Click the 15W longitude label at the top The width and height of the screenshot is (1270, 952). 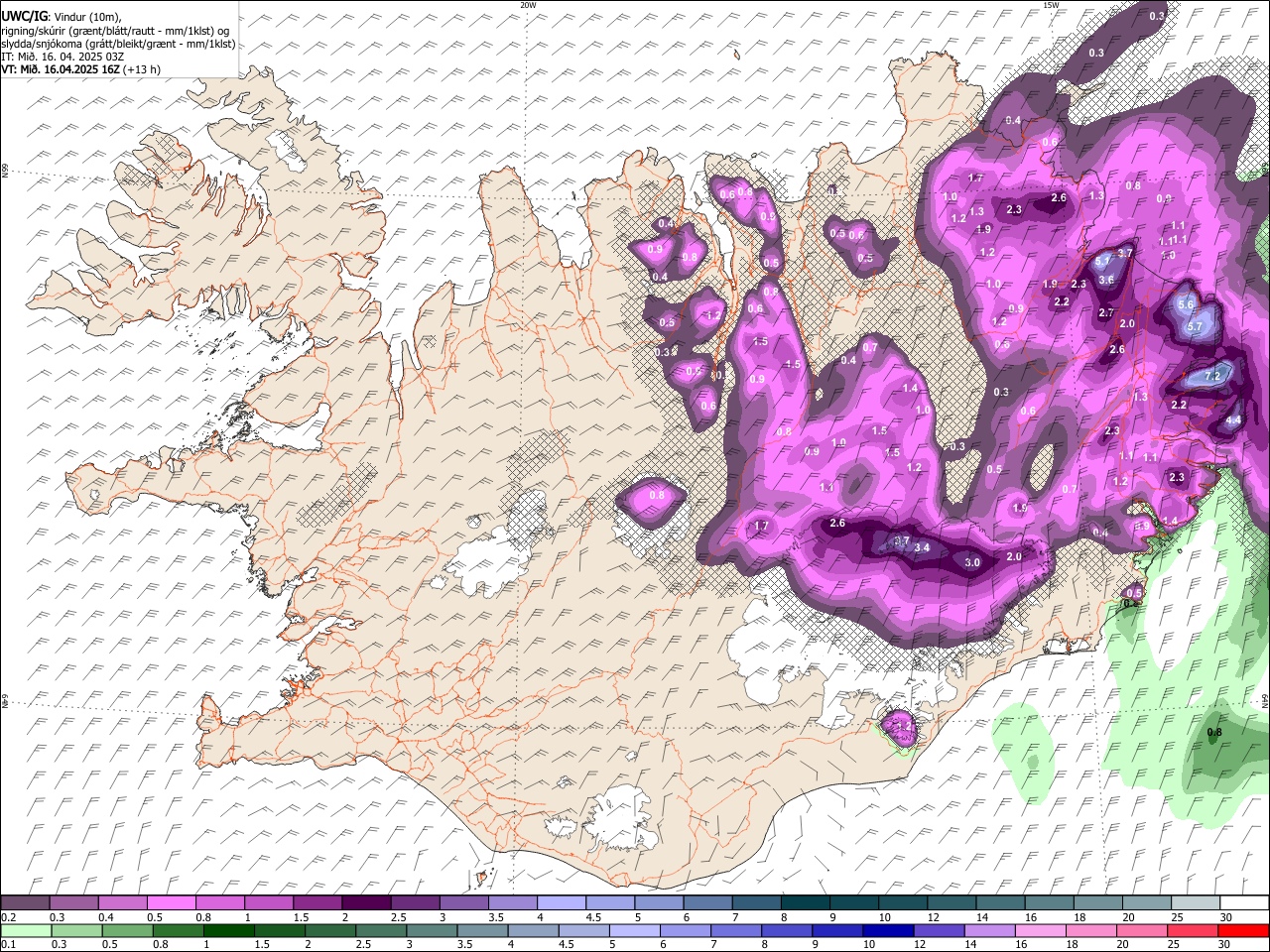[1050, 5]
